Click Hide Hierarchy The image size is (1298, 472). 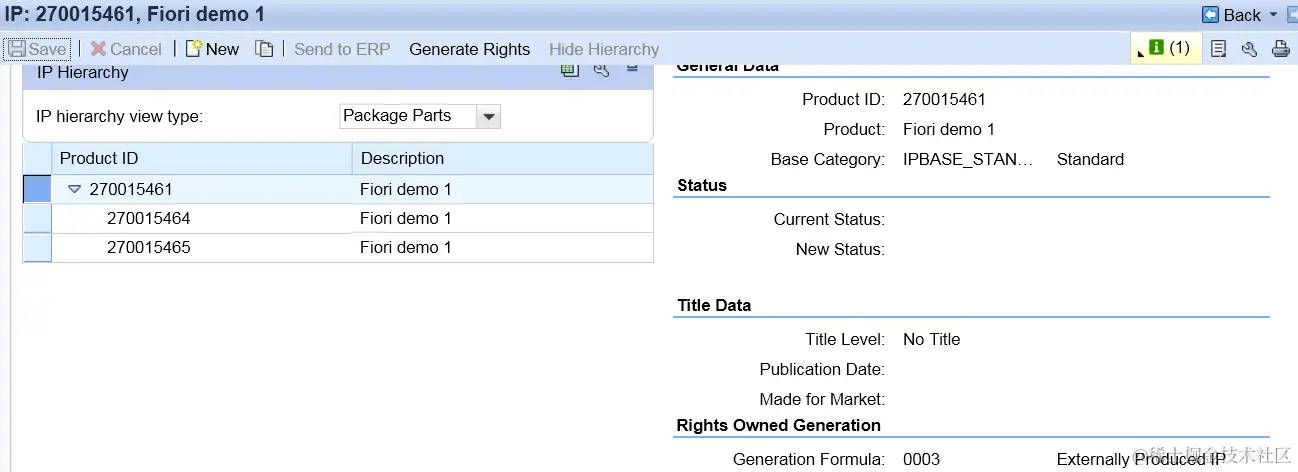pos(604,49)
